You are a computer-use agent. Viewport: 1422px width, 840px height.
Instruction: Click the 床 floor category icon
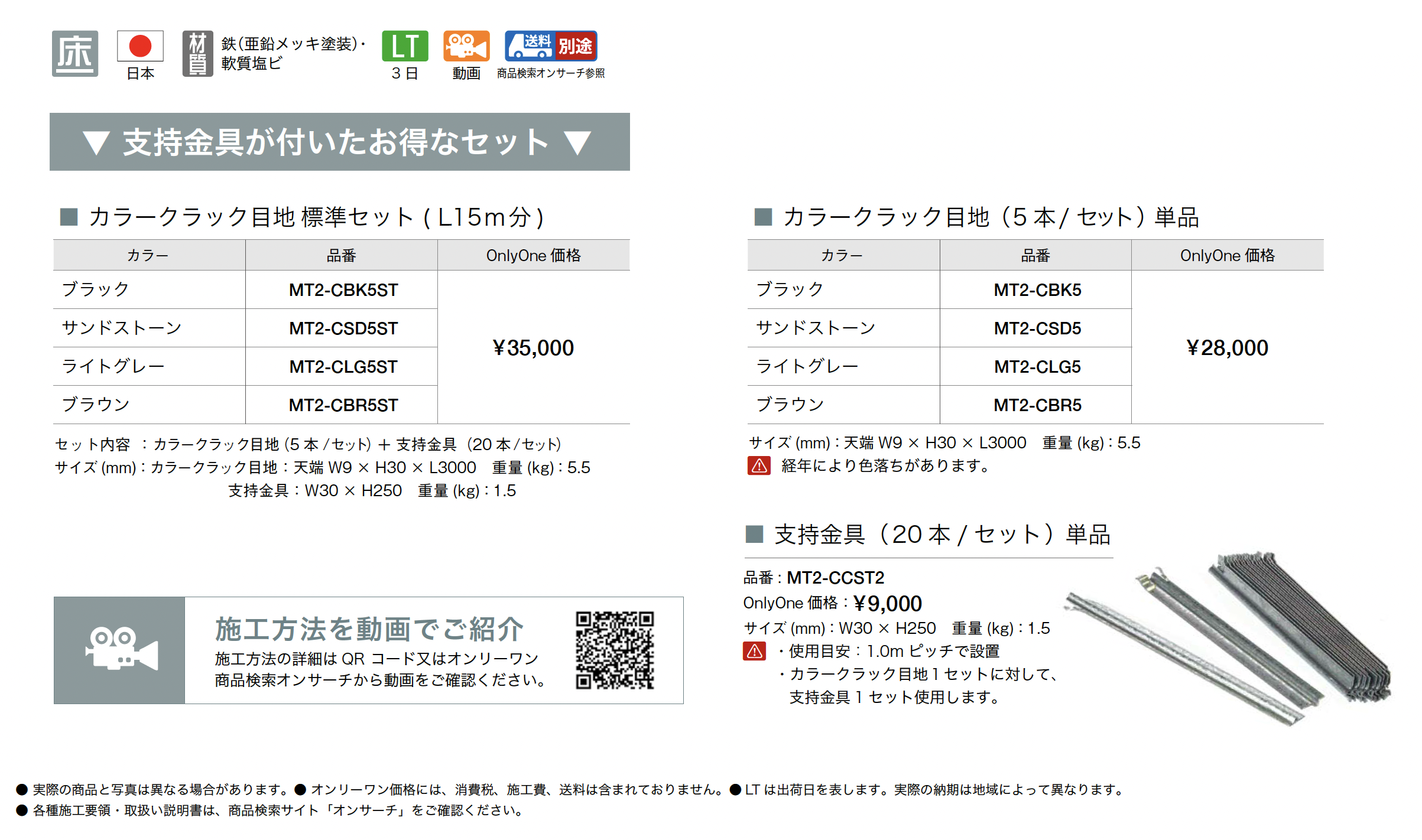point(74,54)
